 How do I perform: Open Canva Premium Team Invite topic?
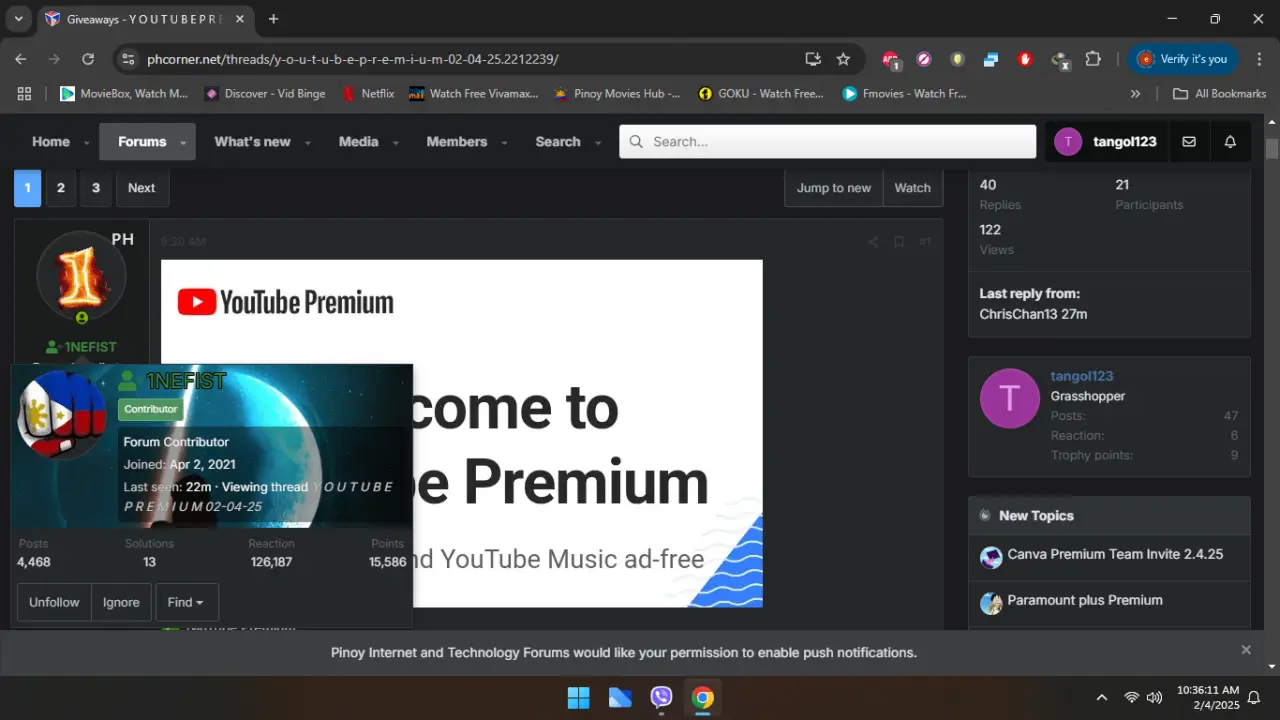[1115, 554]
